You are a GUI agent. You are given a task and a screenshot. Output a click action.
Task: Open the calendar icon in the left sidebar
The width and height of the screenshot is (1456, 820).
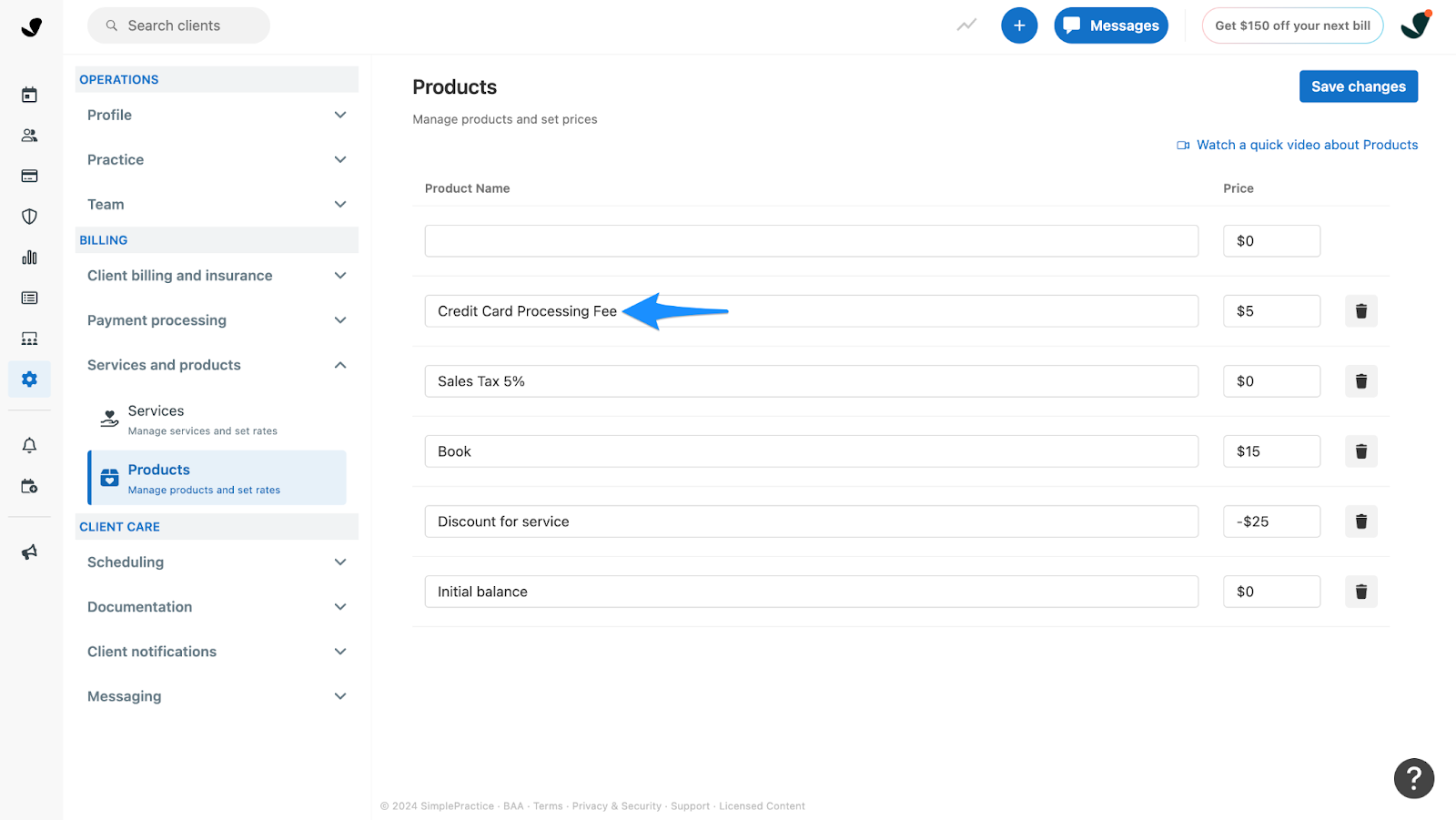(29, 95)
